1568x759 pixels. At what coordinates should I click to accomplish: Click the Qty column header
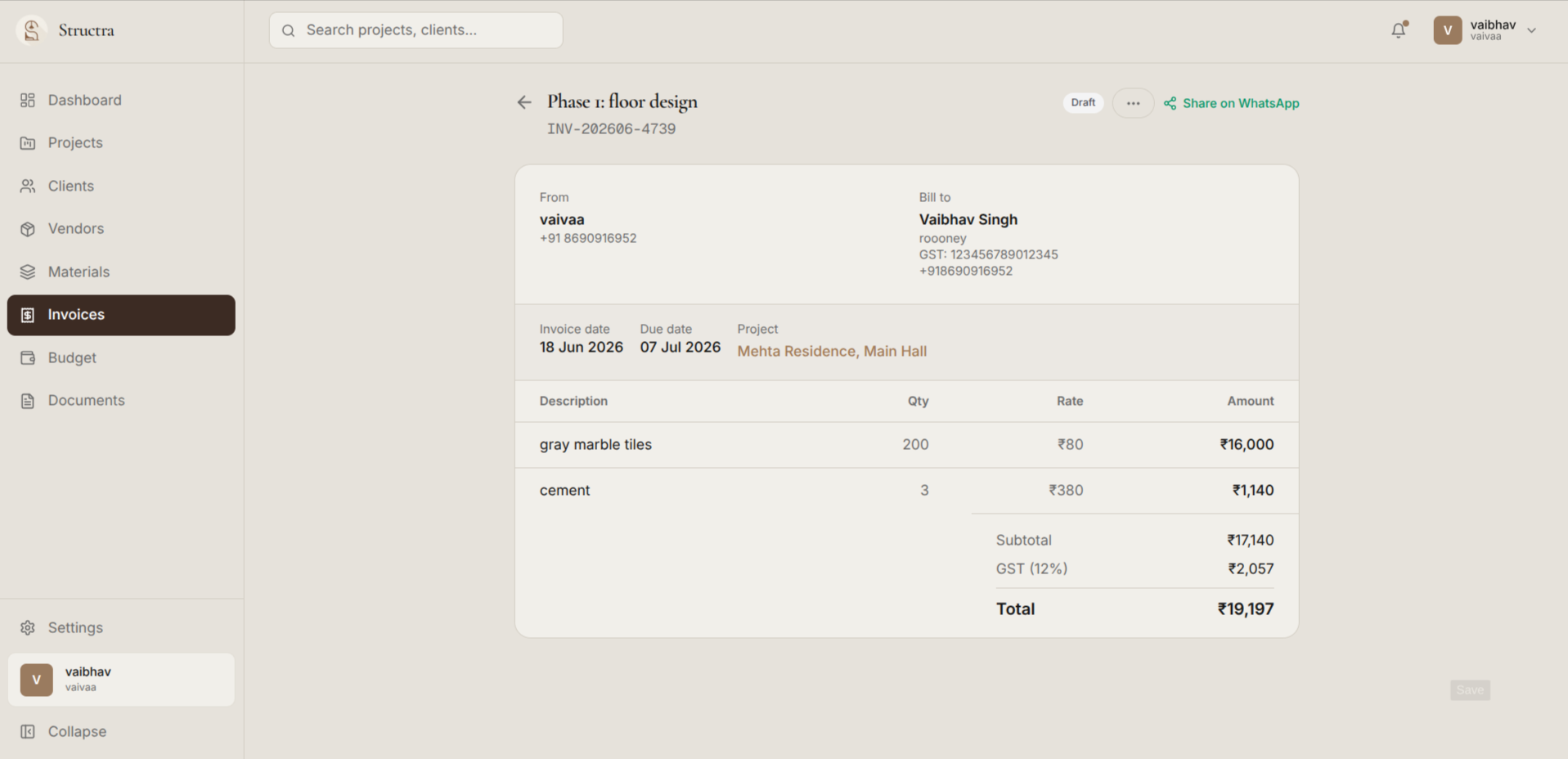(x=918, y=401)
